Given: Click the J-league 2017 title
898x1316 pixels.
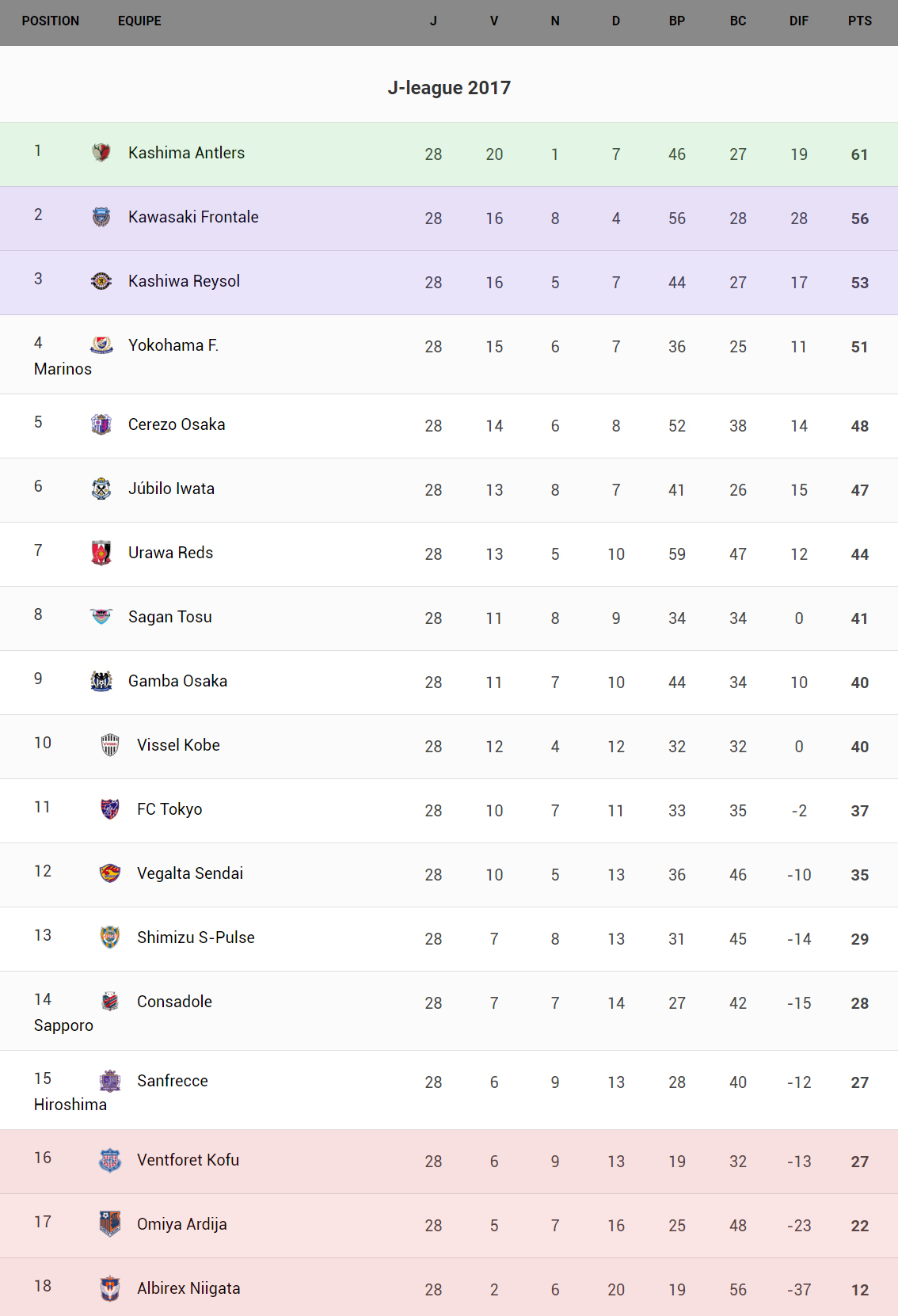Looking at the screenshot, I should point(449,88).
